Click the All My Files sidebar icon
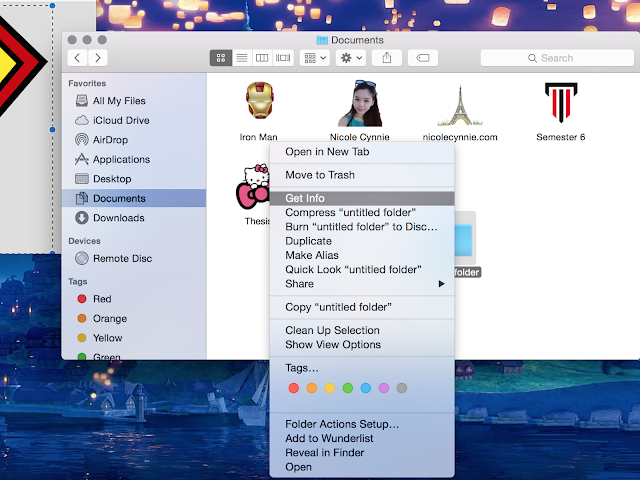This screenshot has height=480, width=640. 82,100
